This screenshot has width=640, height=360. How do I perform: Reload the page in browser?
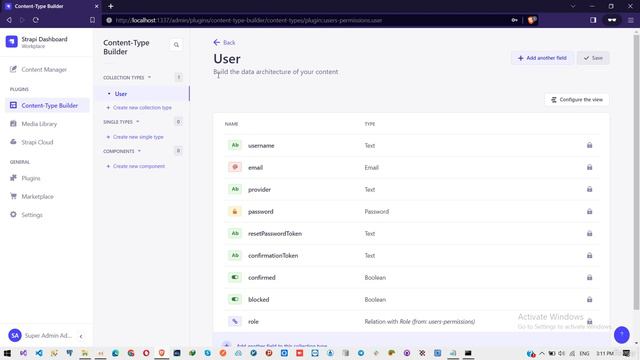coord(36,20)
